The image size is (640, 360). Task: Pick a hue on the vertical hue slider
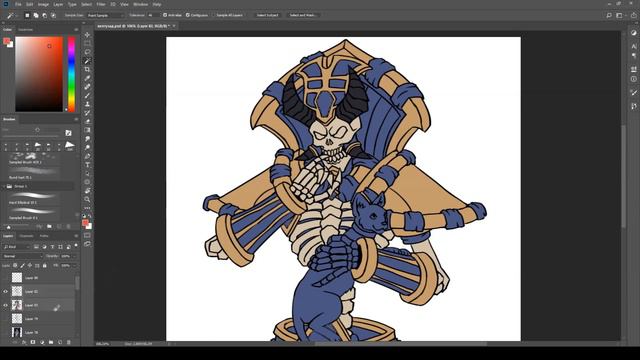click(71, 74)
